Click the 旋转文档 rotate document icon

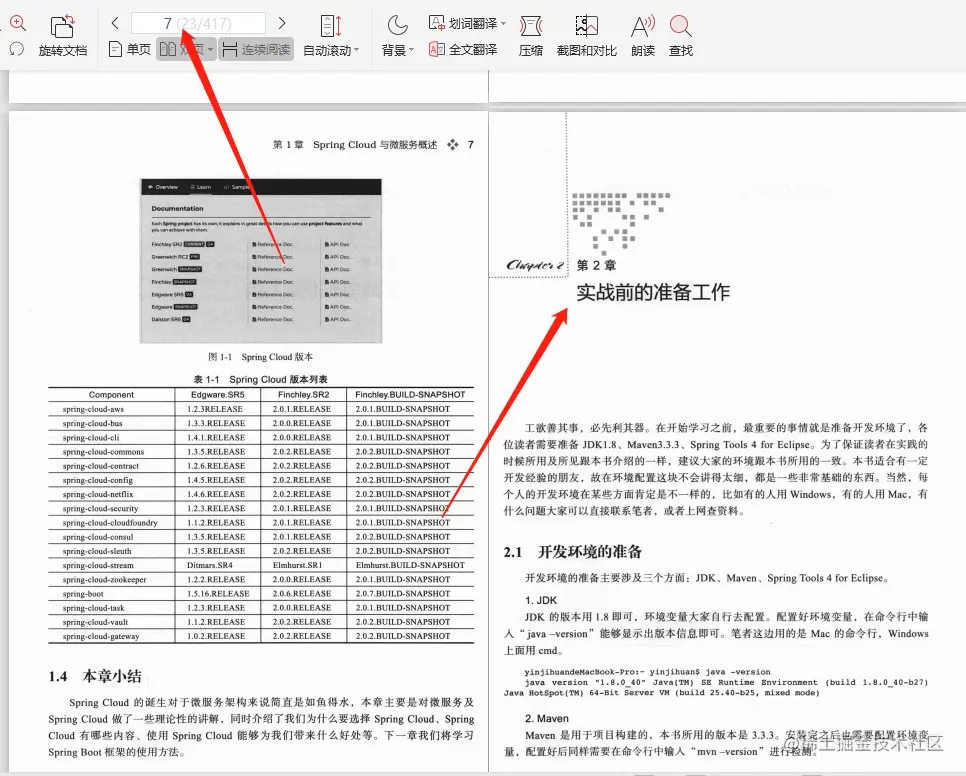click(x=62, y=26)
